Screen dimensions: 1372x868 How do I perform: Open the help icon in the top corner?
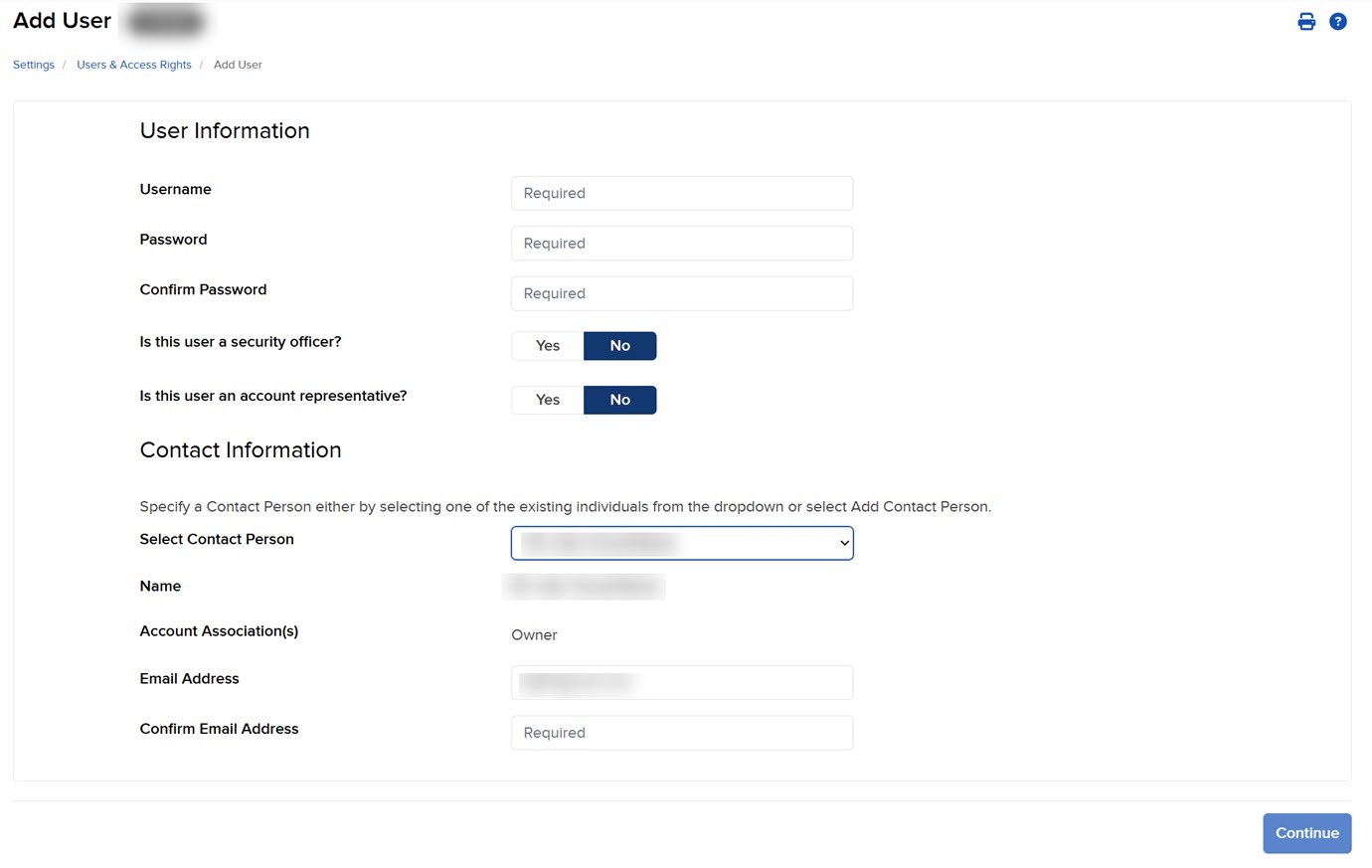1337,21
